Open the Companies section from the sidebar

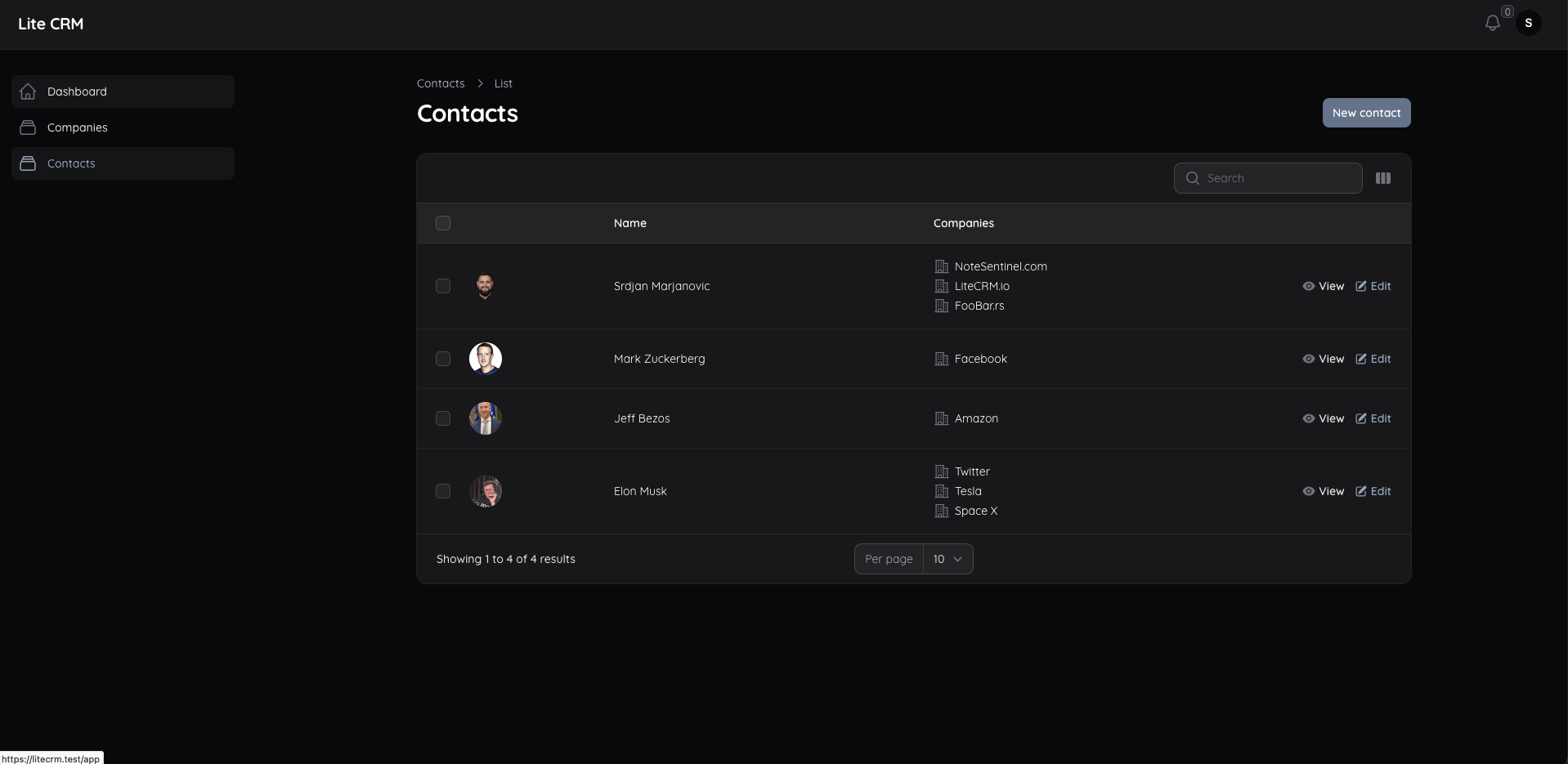point(78,127)
